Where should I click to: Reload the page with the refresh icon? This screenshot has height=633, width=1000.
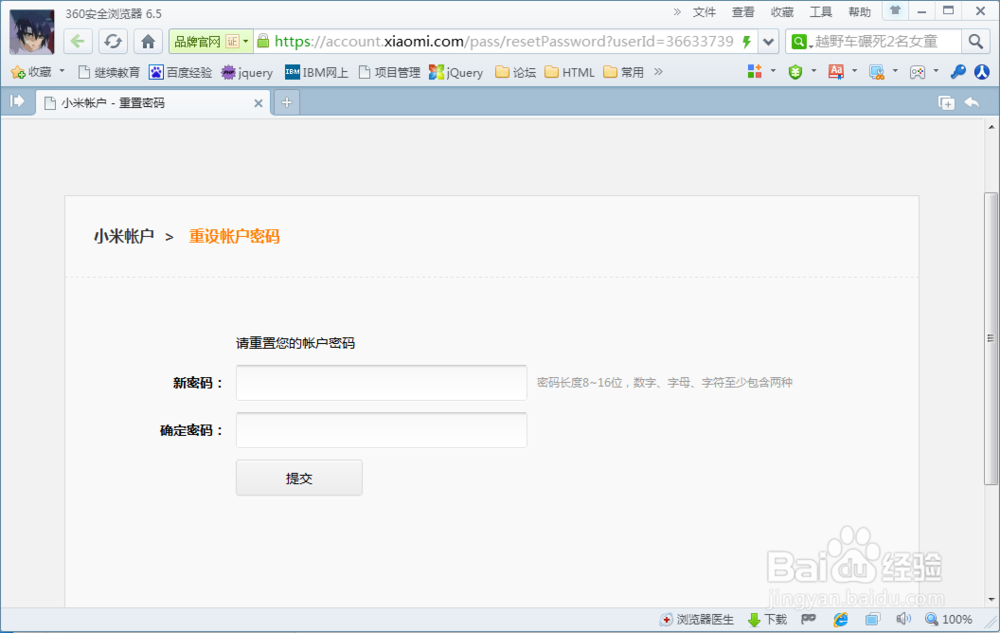click(x=113, y=41)
